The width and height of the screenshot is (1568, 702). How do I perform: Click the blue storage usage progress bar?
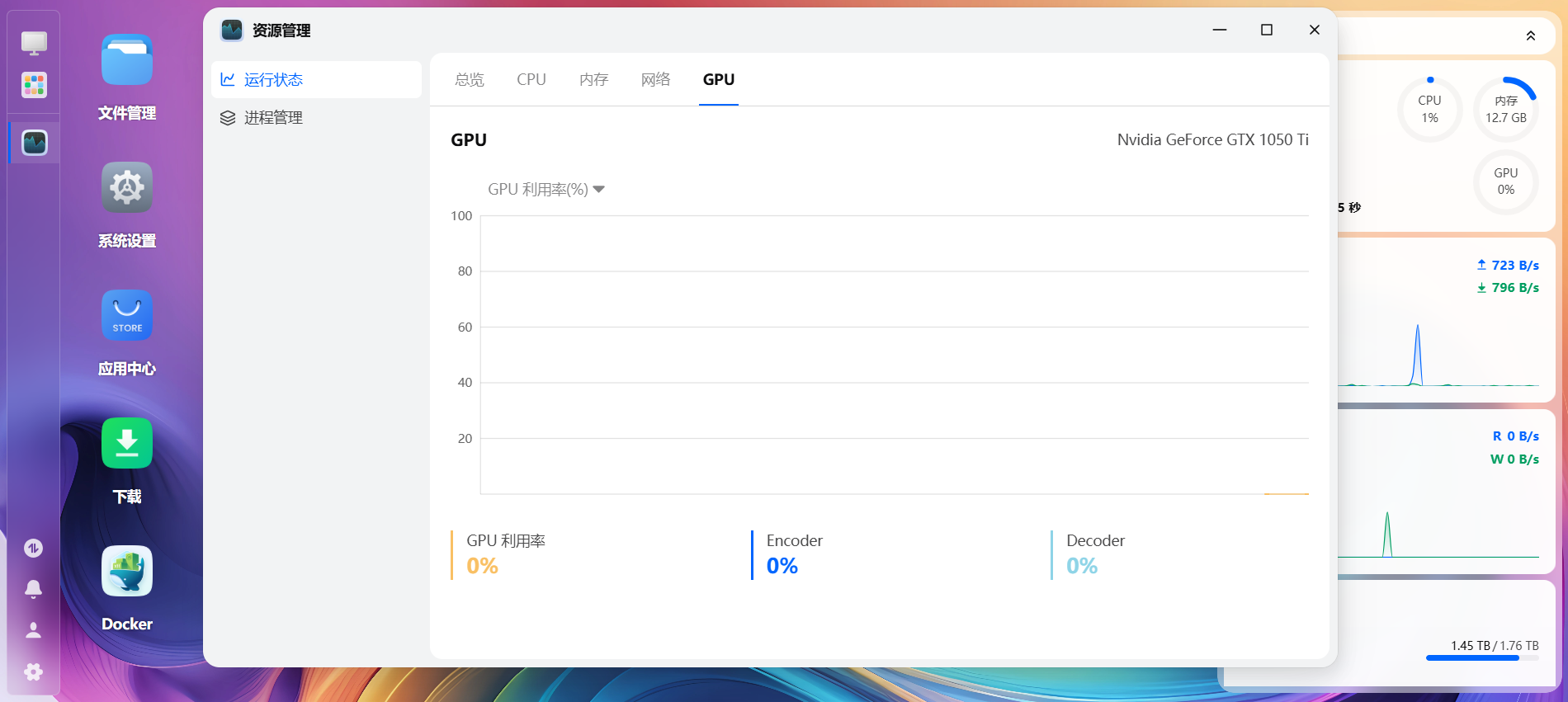click(x=1482, y=658)
